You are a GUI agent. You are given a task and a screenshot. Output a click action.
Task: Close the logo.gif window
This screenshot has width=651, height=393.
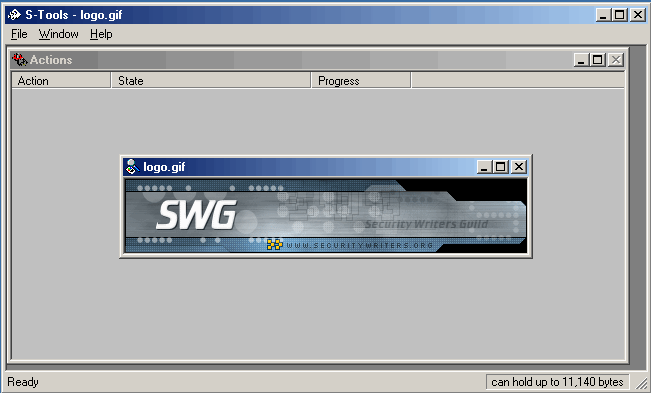pos(519,167)
